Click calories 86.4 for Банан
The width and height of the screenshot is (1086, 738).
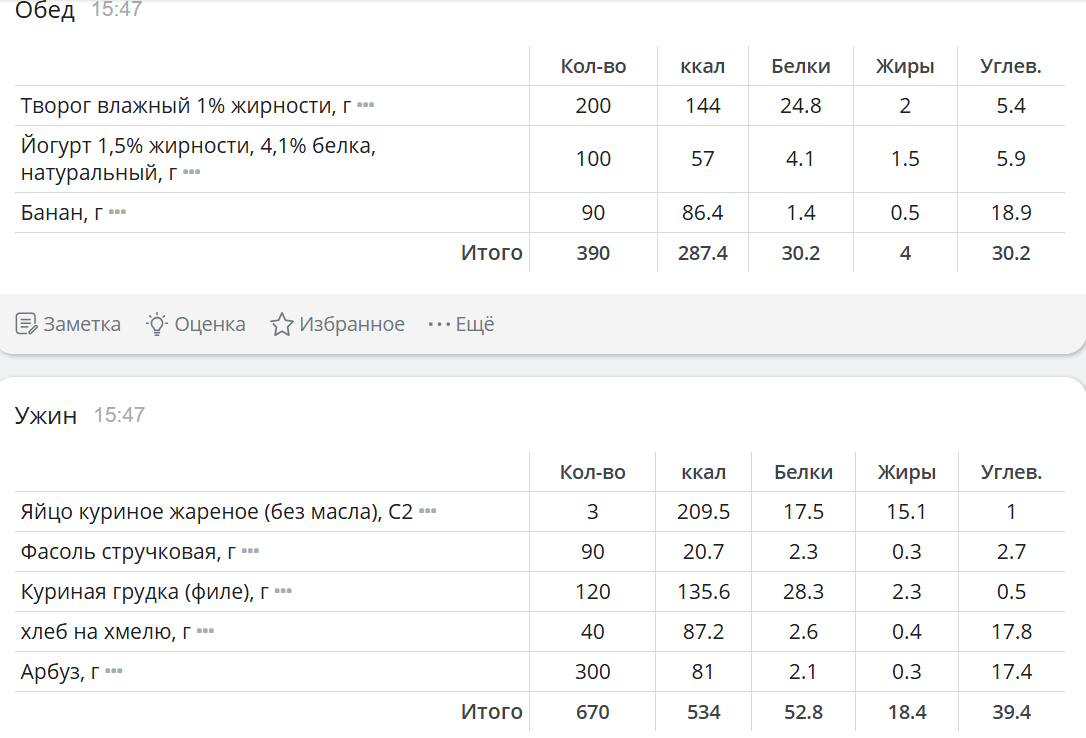703,212
